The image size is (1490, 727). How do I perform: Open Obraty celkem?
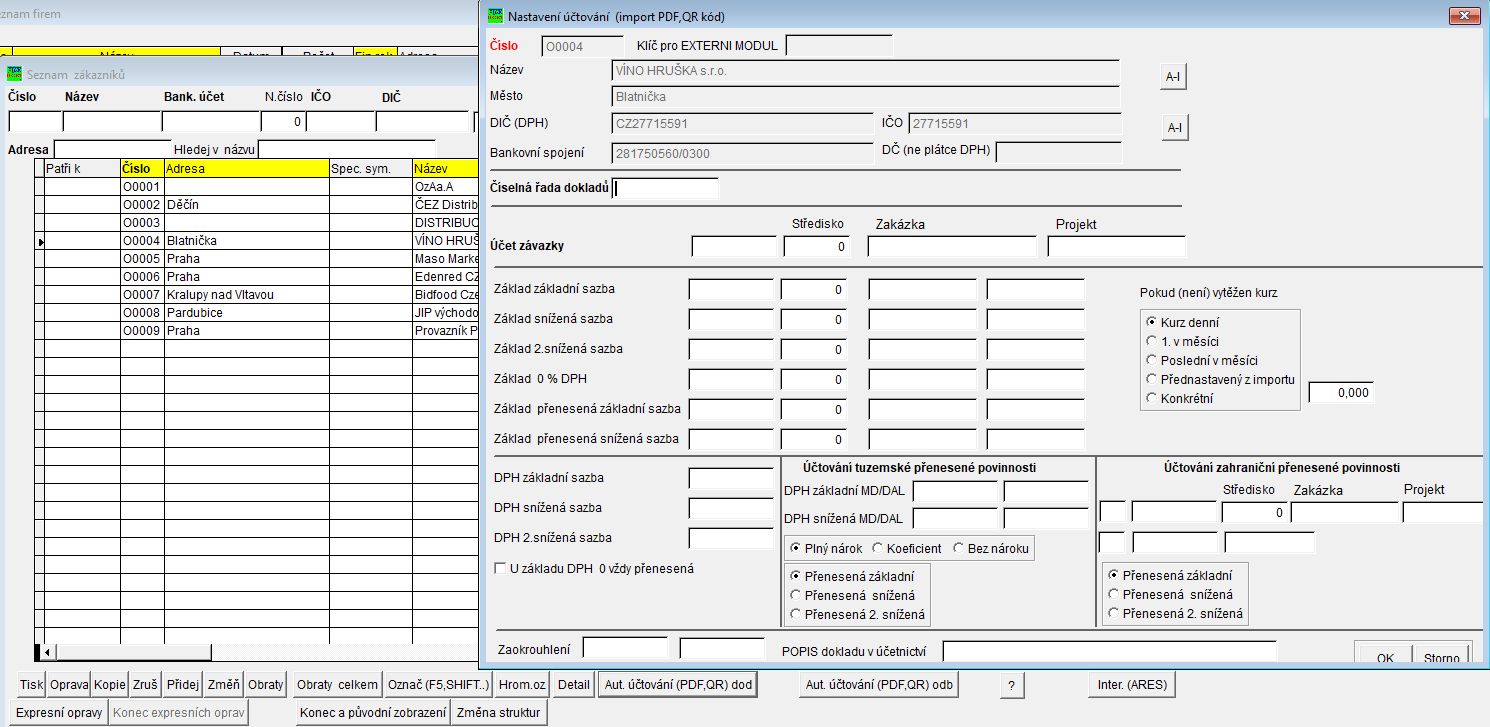tap(338, 685)
